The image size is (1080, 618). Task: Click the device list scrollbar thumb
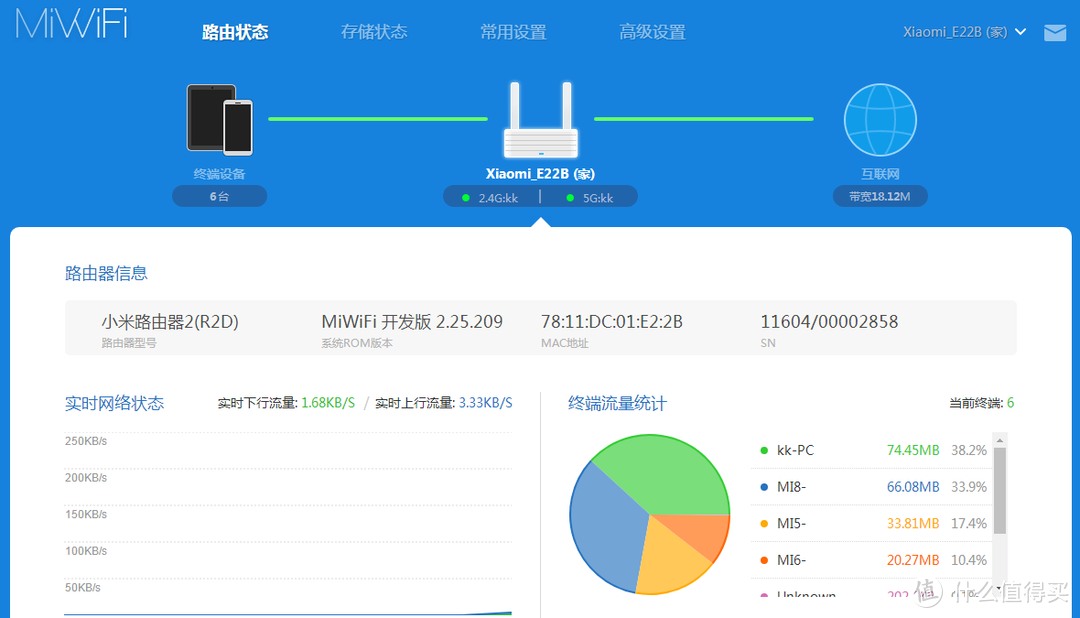coord(999,491)
